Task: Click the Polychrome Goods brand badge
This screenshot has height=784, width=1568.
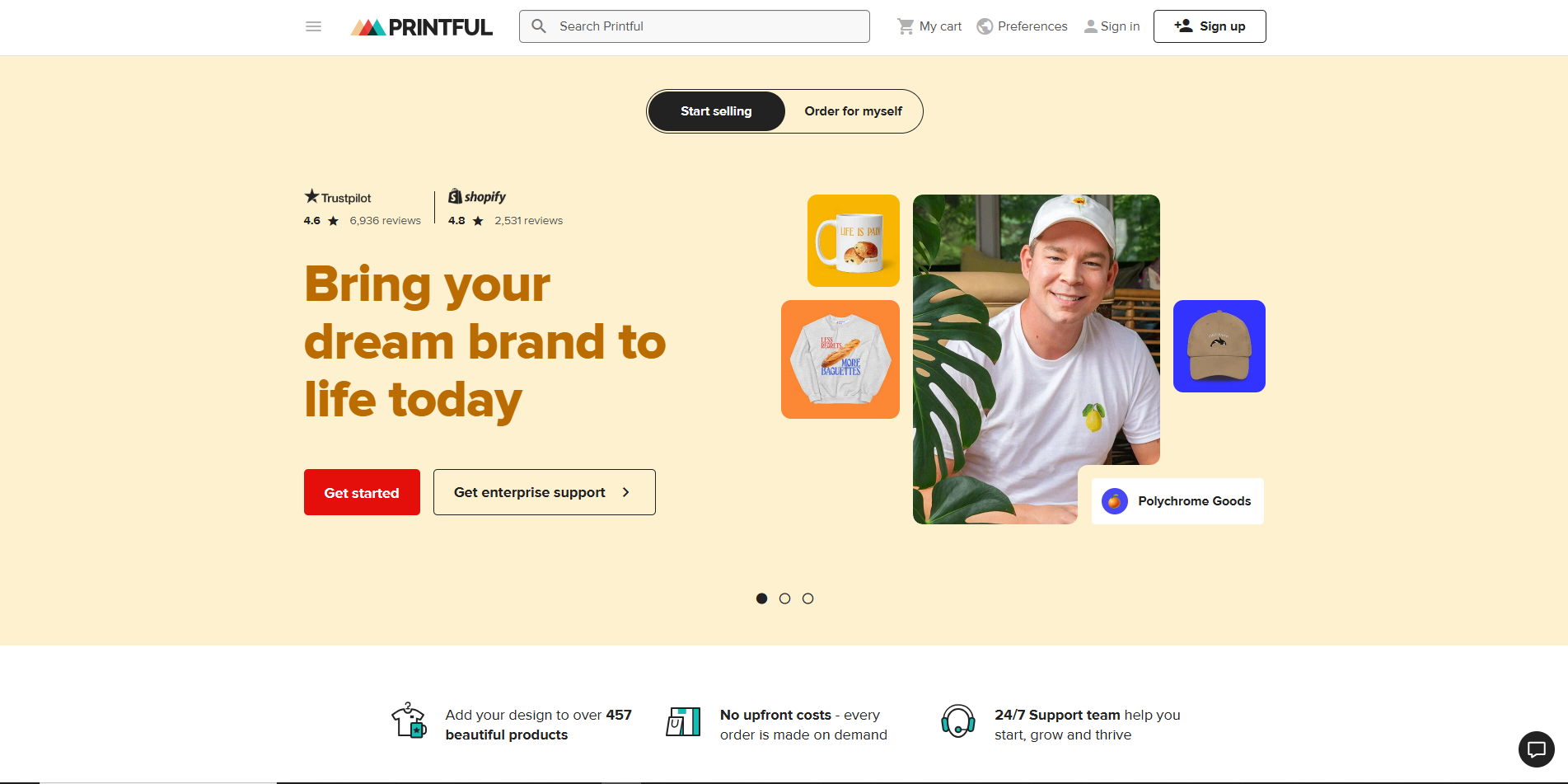Action: click(1177, 501)
